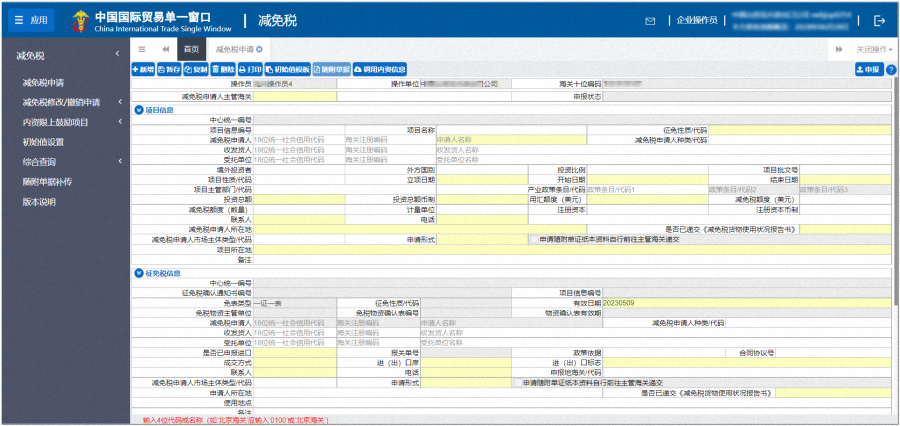Click the 申请人名称 field in 项目信息

511,140
